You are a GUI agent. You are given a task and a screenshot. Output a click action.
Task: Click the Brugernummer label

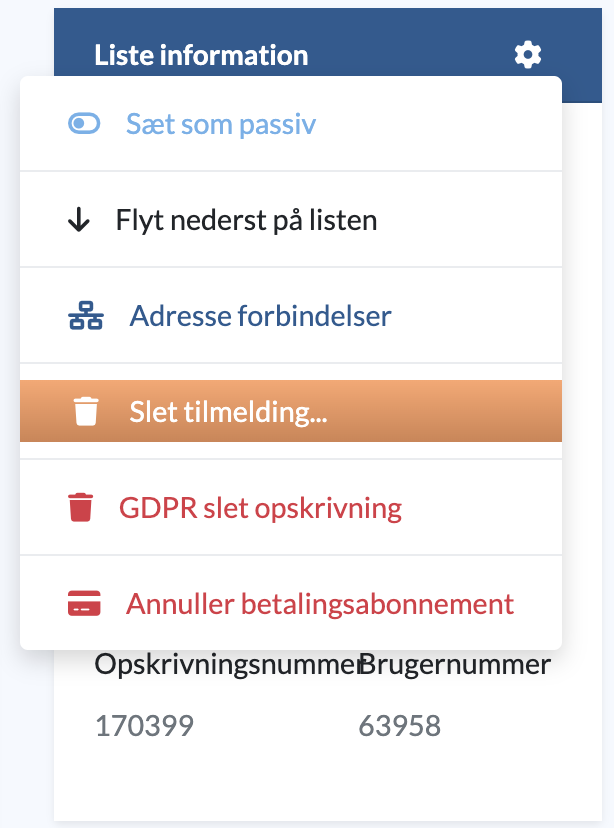point(455,664)
